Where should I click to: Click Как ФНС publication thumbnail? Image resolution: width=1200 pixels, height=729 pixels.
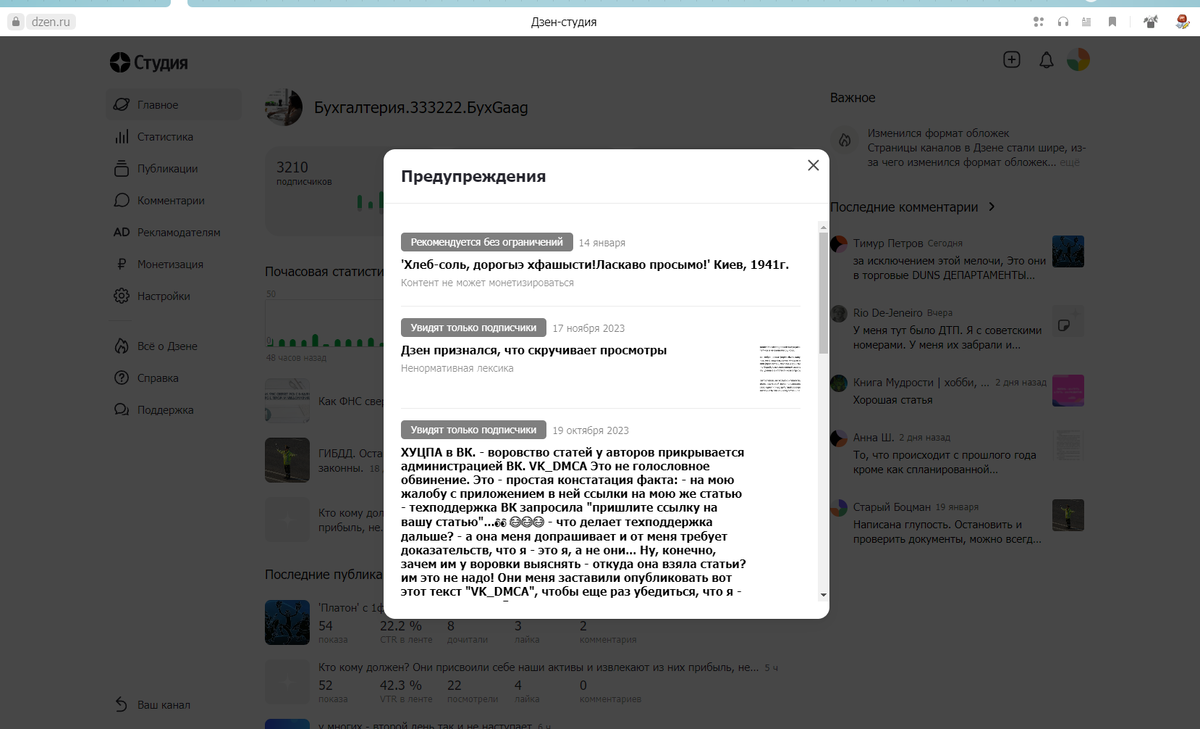click(287, 401)
